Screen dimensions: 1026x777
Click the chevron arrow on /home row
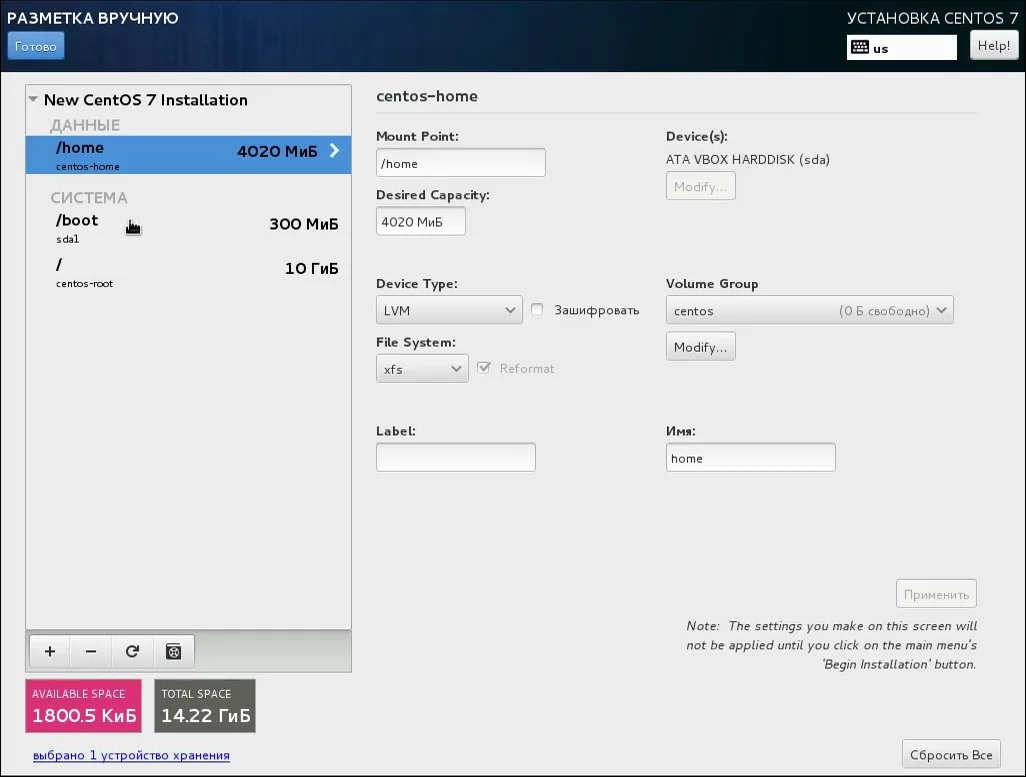[334, 151]
